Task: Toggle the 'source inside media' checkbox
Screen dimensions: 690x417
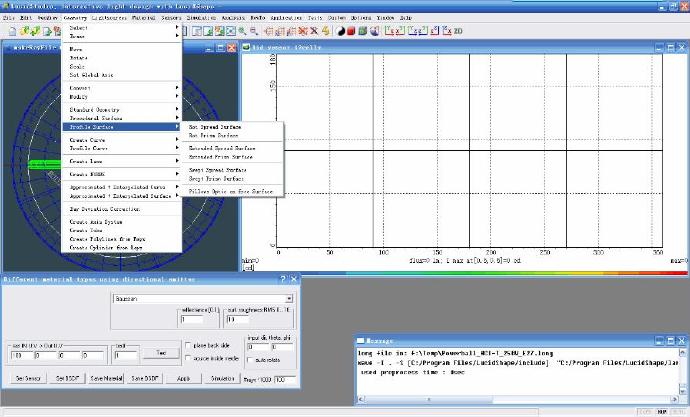Action: click(186, 356)
